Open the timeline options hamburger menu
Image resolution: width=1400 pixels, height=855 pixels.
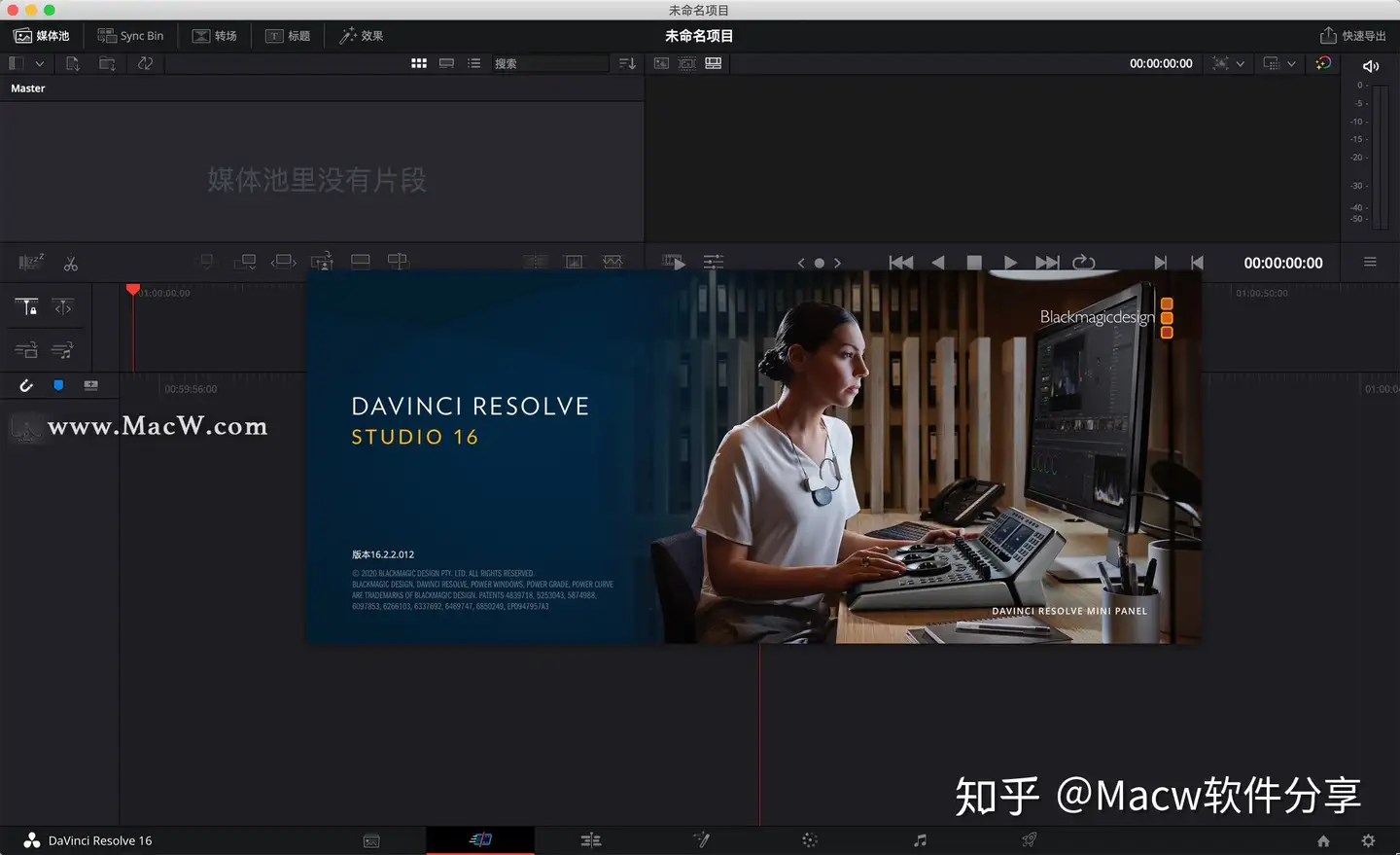point(1370,262)
